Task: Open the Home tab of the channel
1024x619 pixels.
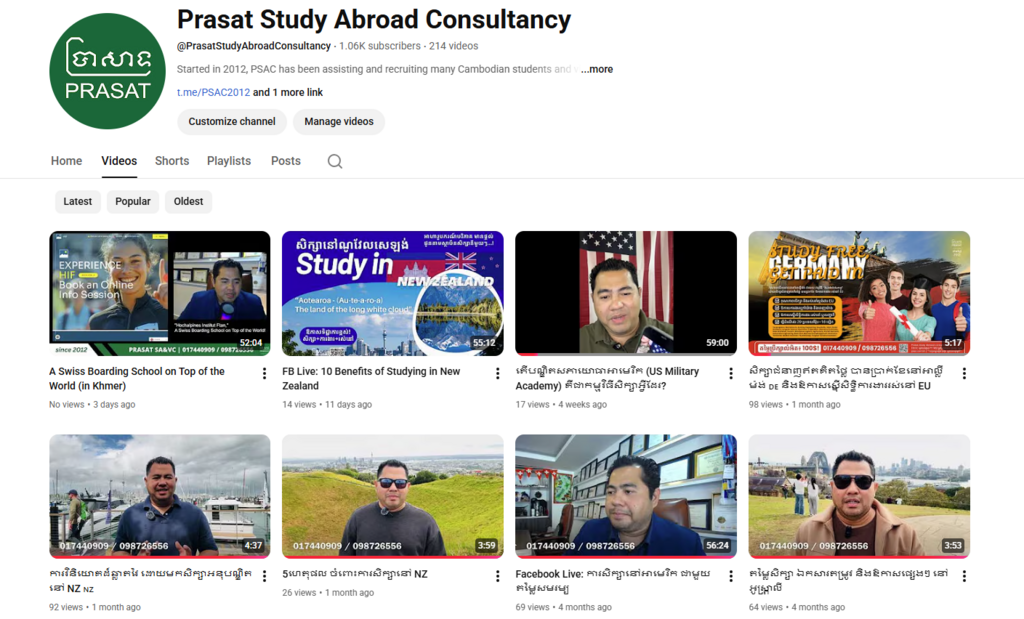Action: point(67,161)
